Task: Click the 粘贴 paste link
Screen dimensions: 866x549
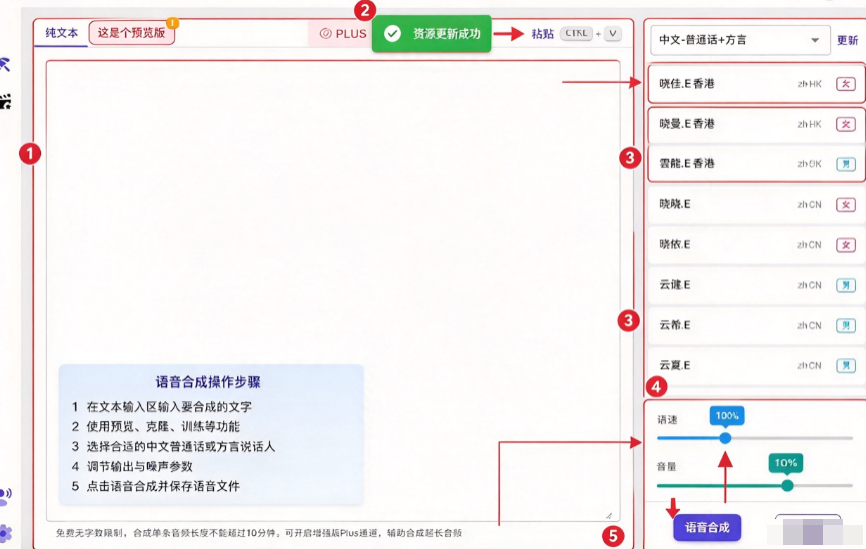Action: 542,34
